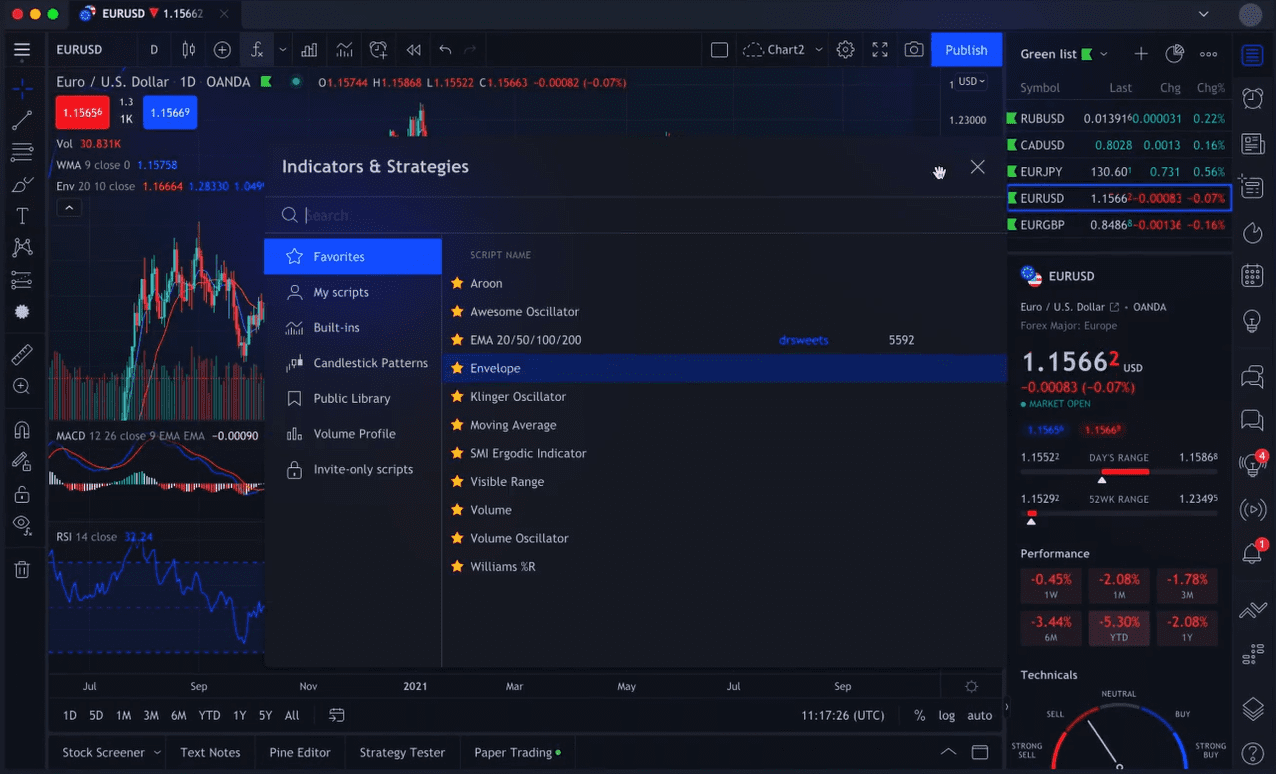The image size is (1276, 774).
Task: Select the 1Y date range
Action: [x=240, y=715]
